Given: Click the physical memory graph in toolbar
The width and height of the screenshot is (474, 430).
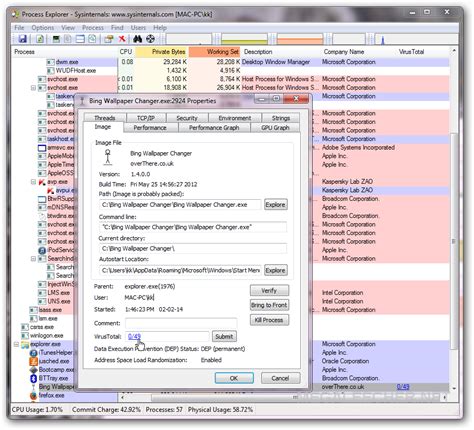Looking at the screenshot, I should point(300,39).
